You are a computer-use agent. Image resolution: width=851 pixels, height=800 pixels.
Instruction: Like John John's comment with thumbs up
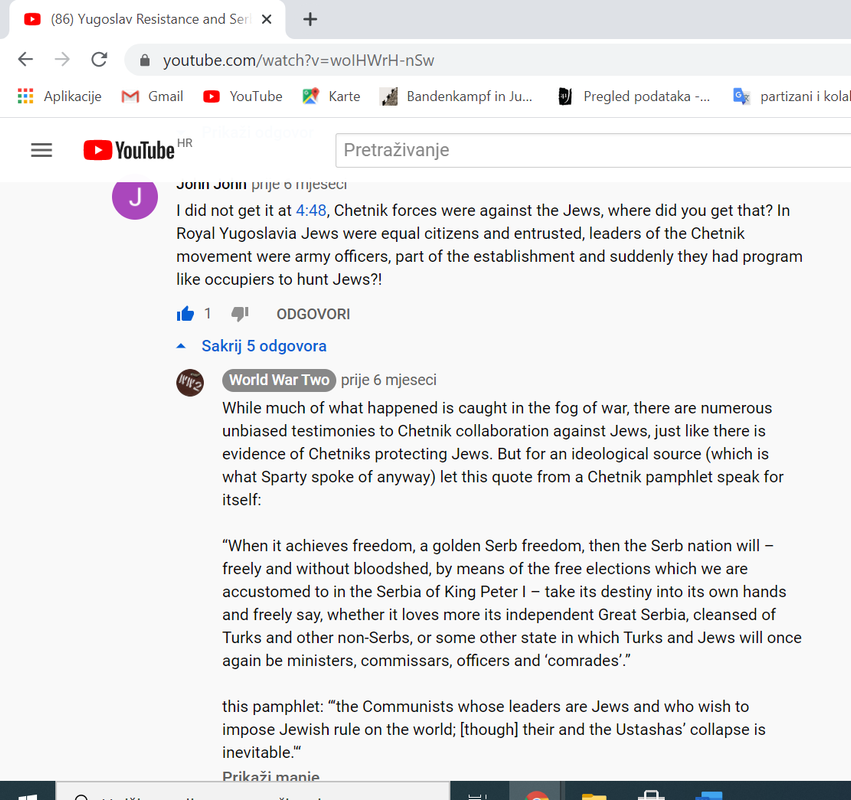[x=185, y=314]
